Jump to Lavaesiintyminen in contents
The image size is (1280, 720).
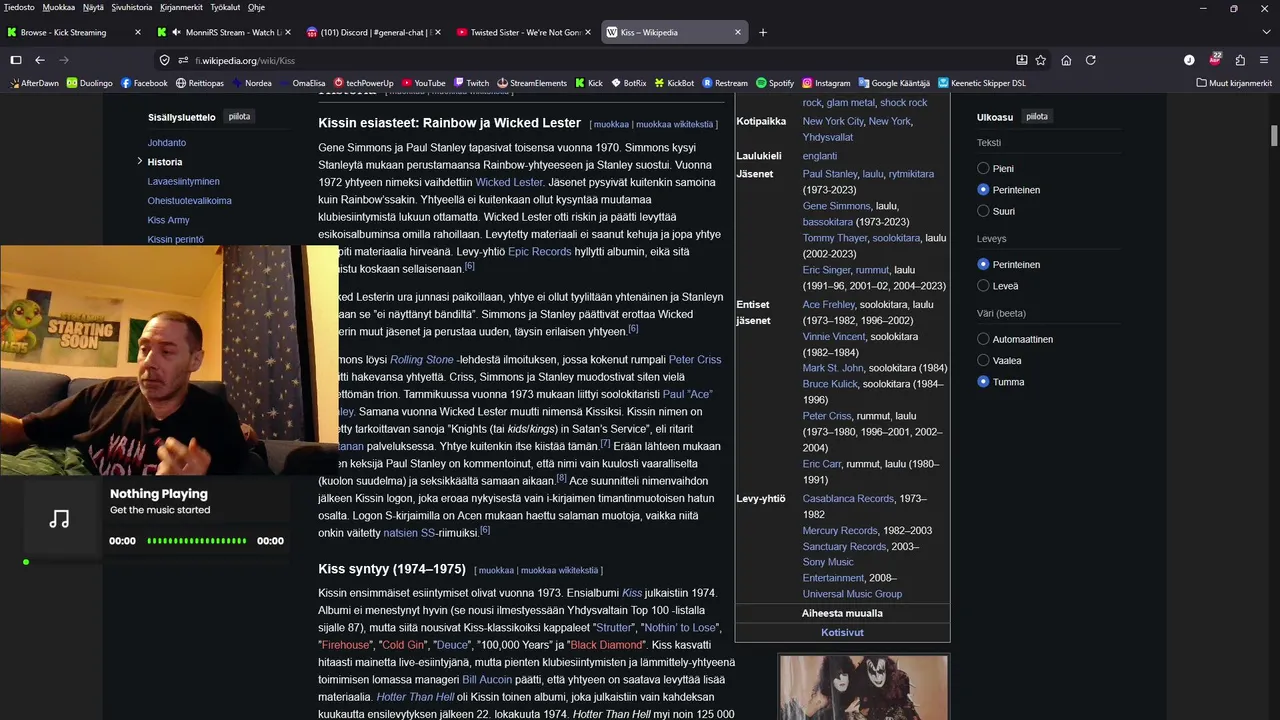(x=184, y=181)
